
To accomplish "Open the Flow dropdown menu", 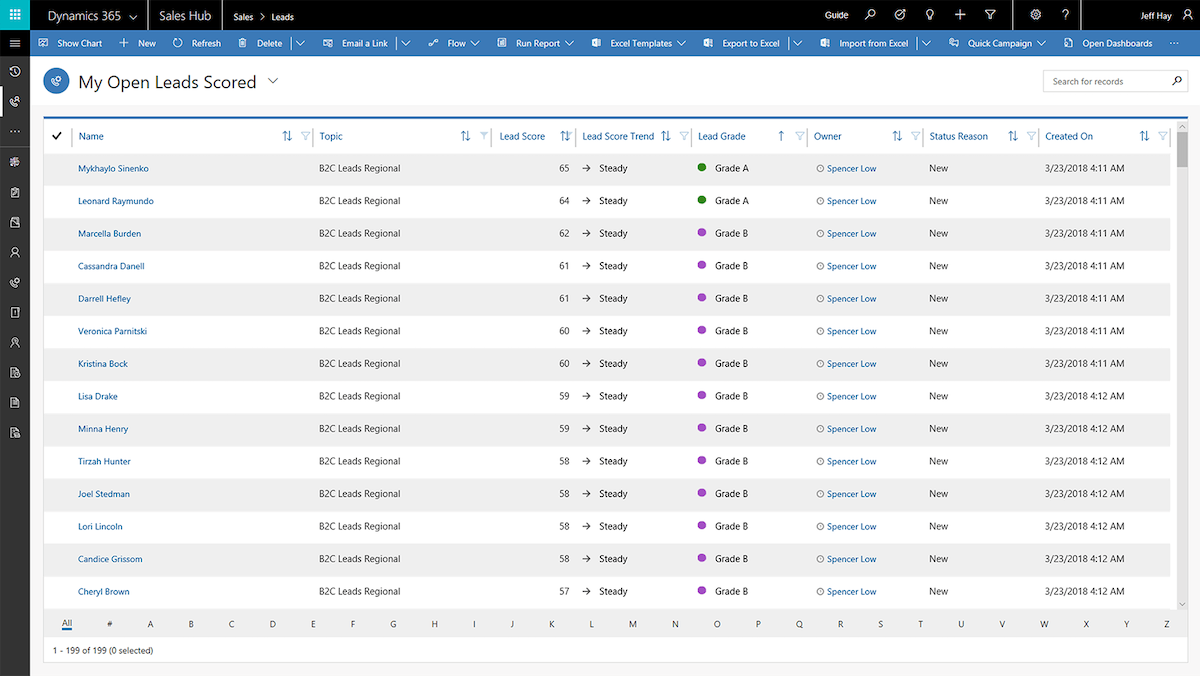I will [472, 43].
